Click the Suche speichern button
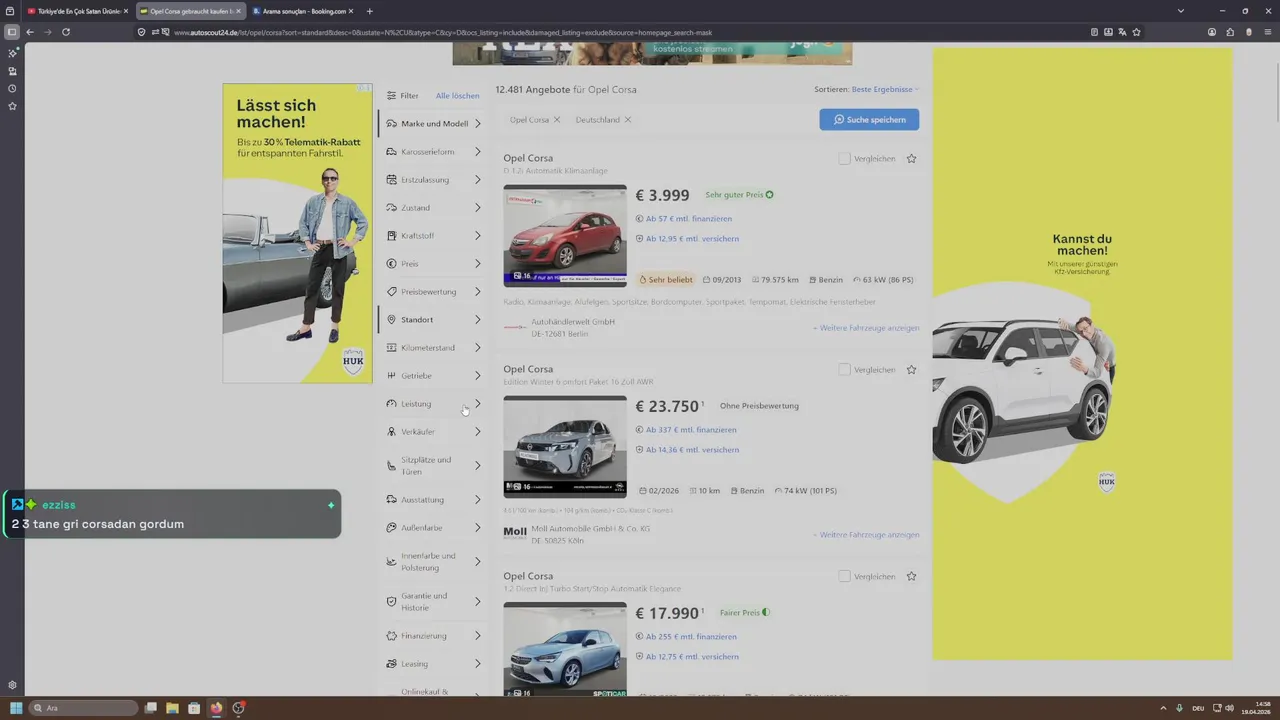Viewport: 1280px width, 720px height. [869, 120]
